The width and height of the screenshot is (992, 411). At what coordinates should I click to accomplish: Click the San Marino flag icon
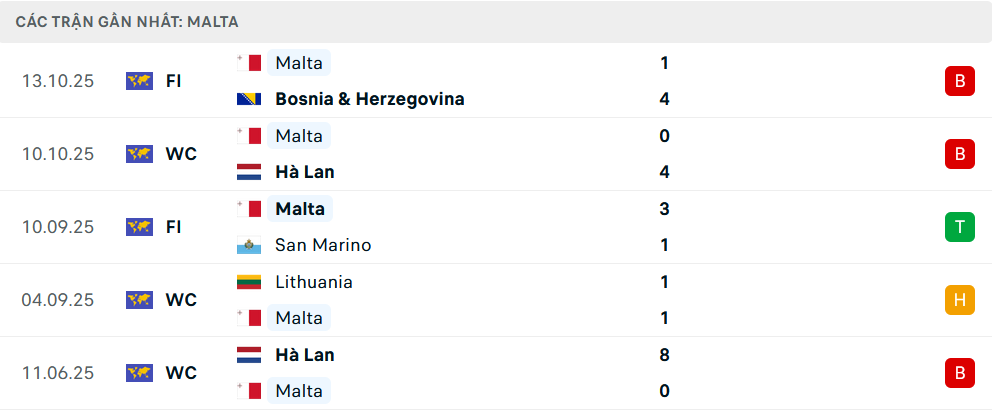(249, 245)
